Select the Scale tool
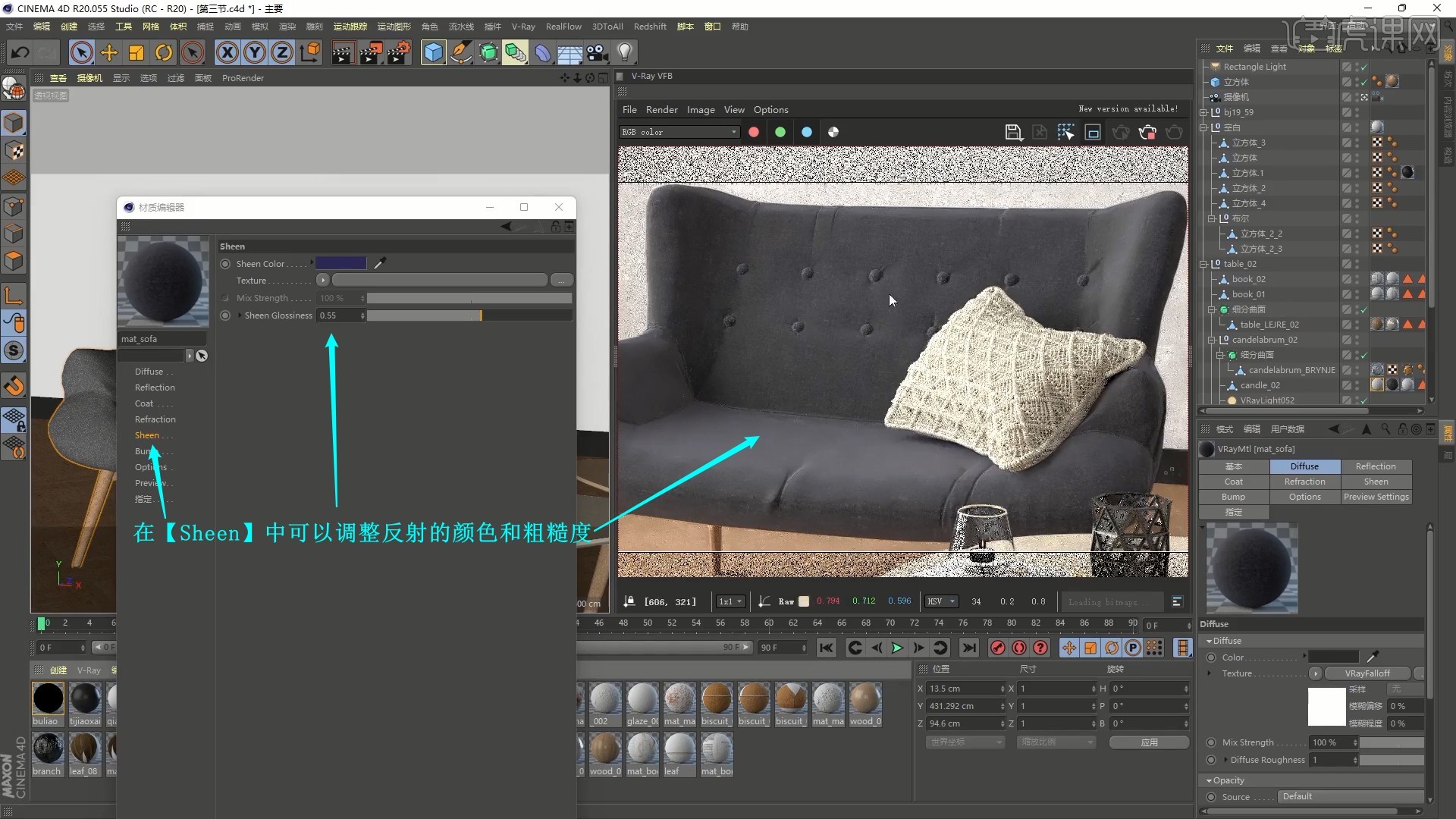The width and height of the screenshot is (1456, 819). click(136, 52)
